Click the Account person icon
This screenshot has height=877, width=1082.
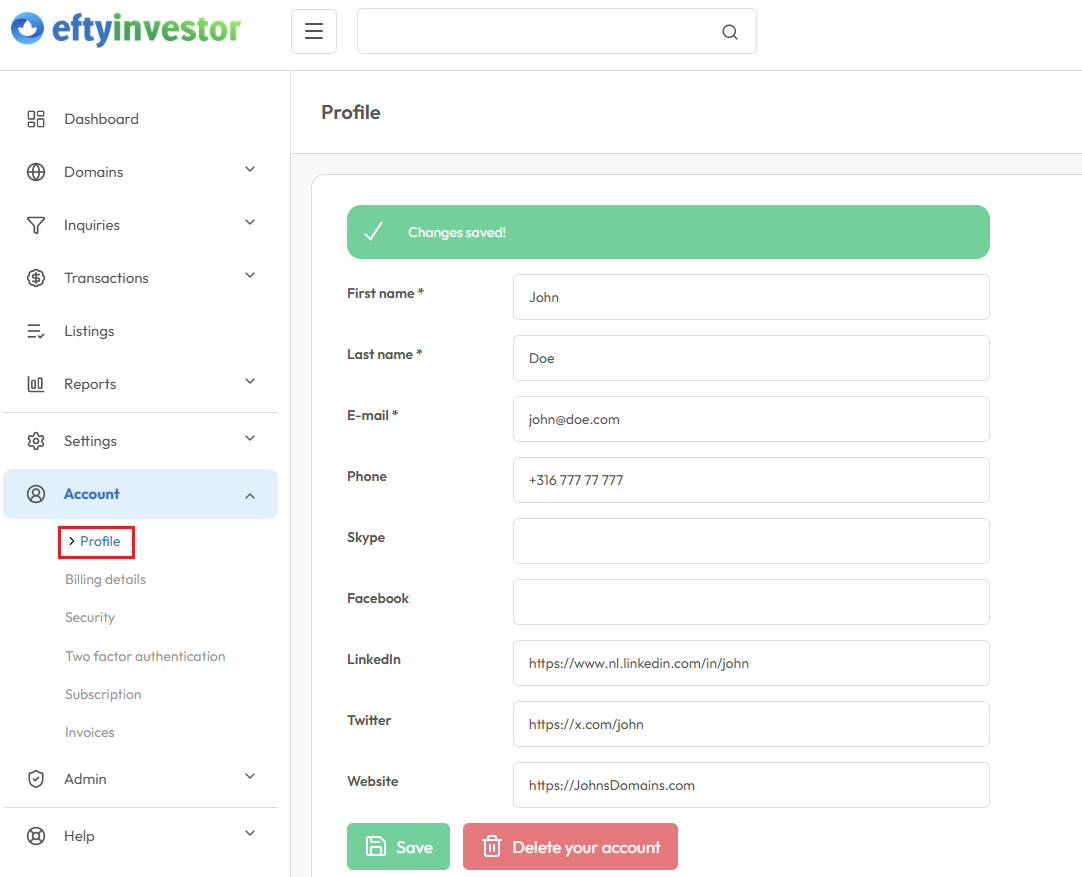pos(36,493)
